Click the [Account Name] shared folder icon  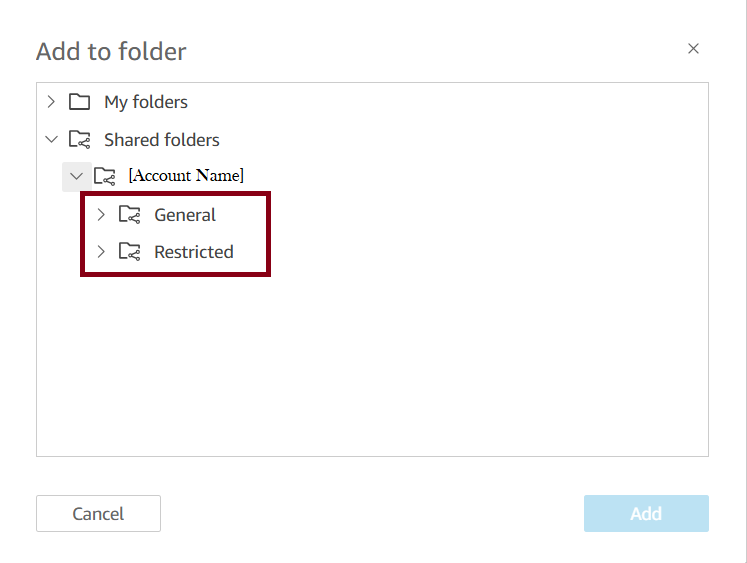104,176
